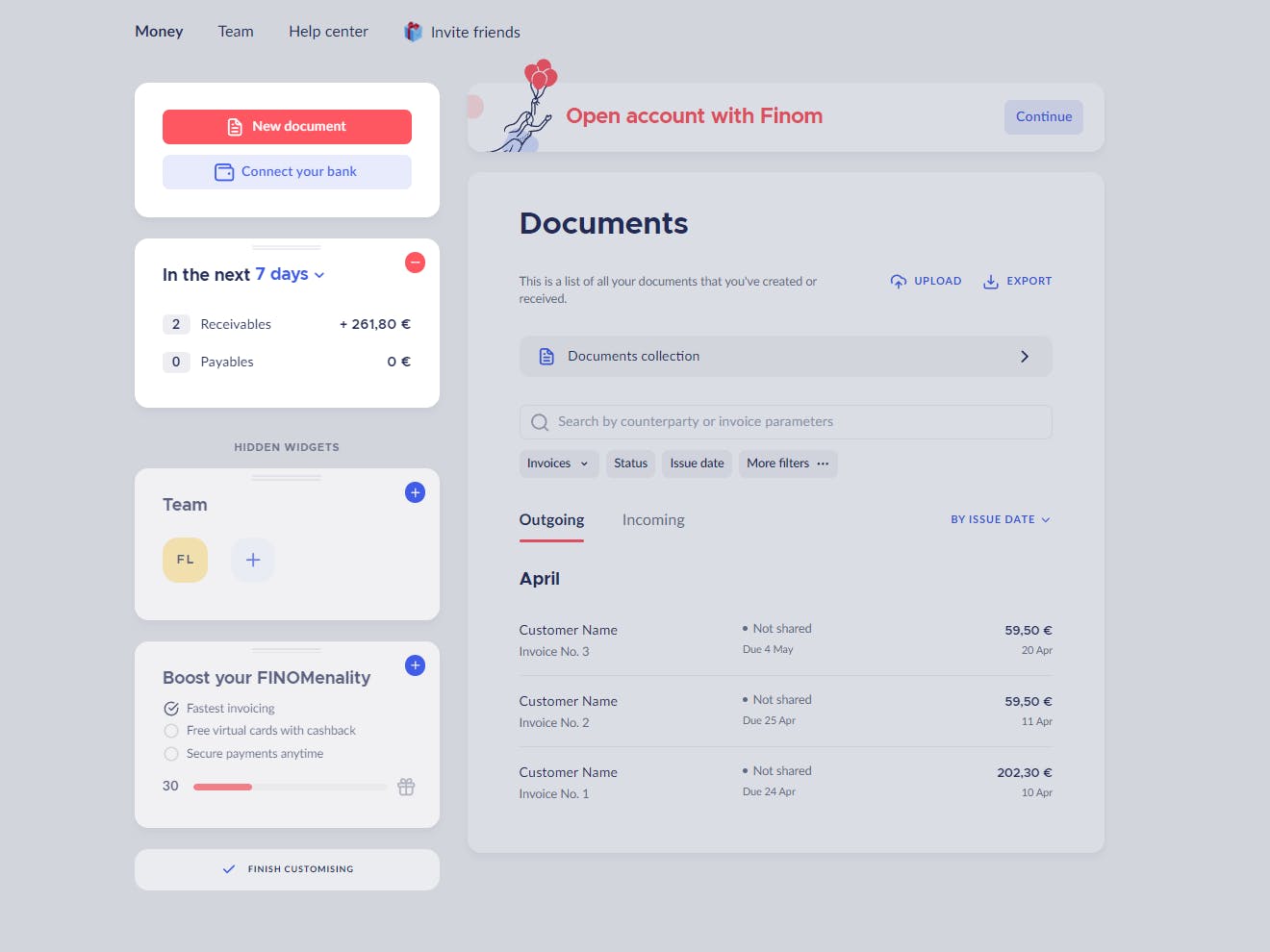1270x952 pixels.
Task: Go to the Team menu
Action: [236, 32]
